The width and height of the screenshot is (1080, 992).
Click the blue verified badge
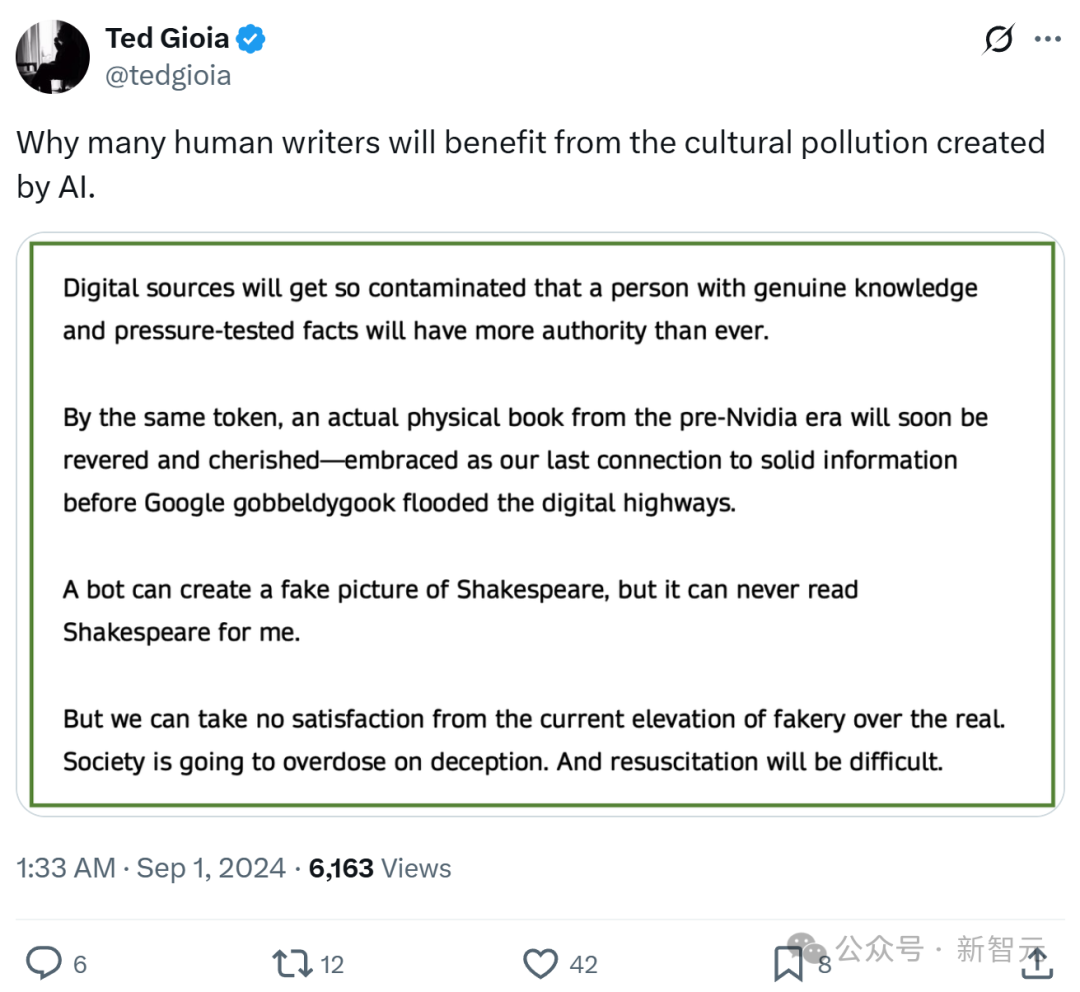click(251, 39)
